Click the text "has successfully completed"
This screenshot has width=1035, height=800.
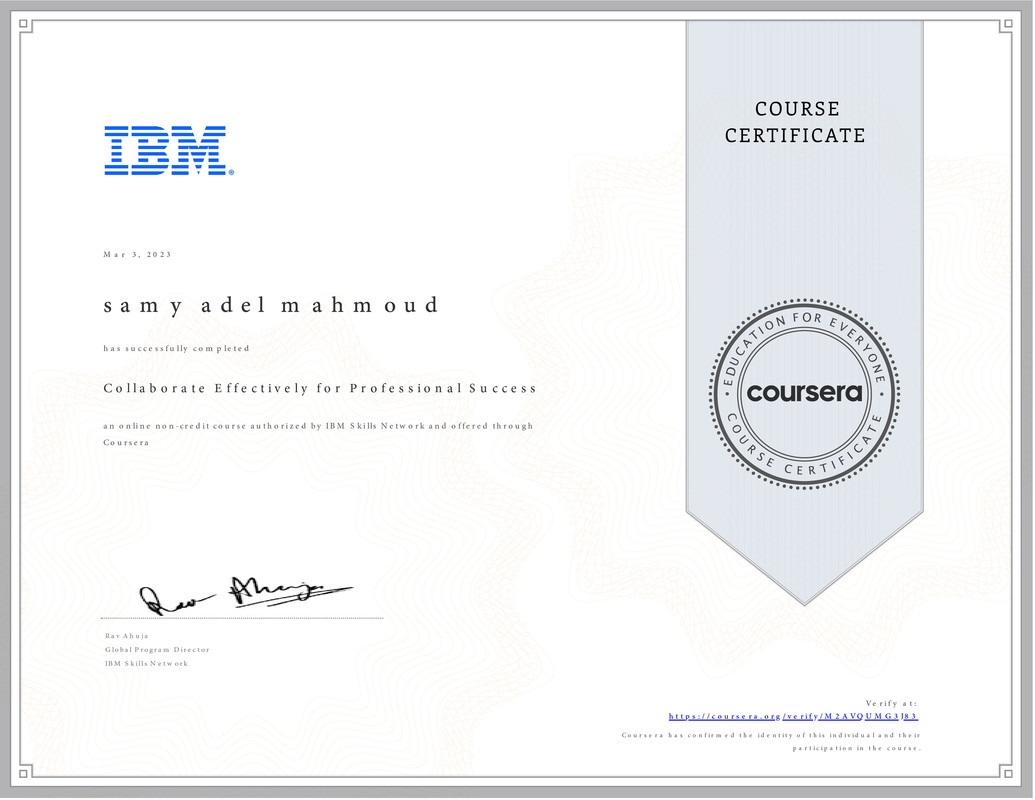[176, 349]
